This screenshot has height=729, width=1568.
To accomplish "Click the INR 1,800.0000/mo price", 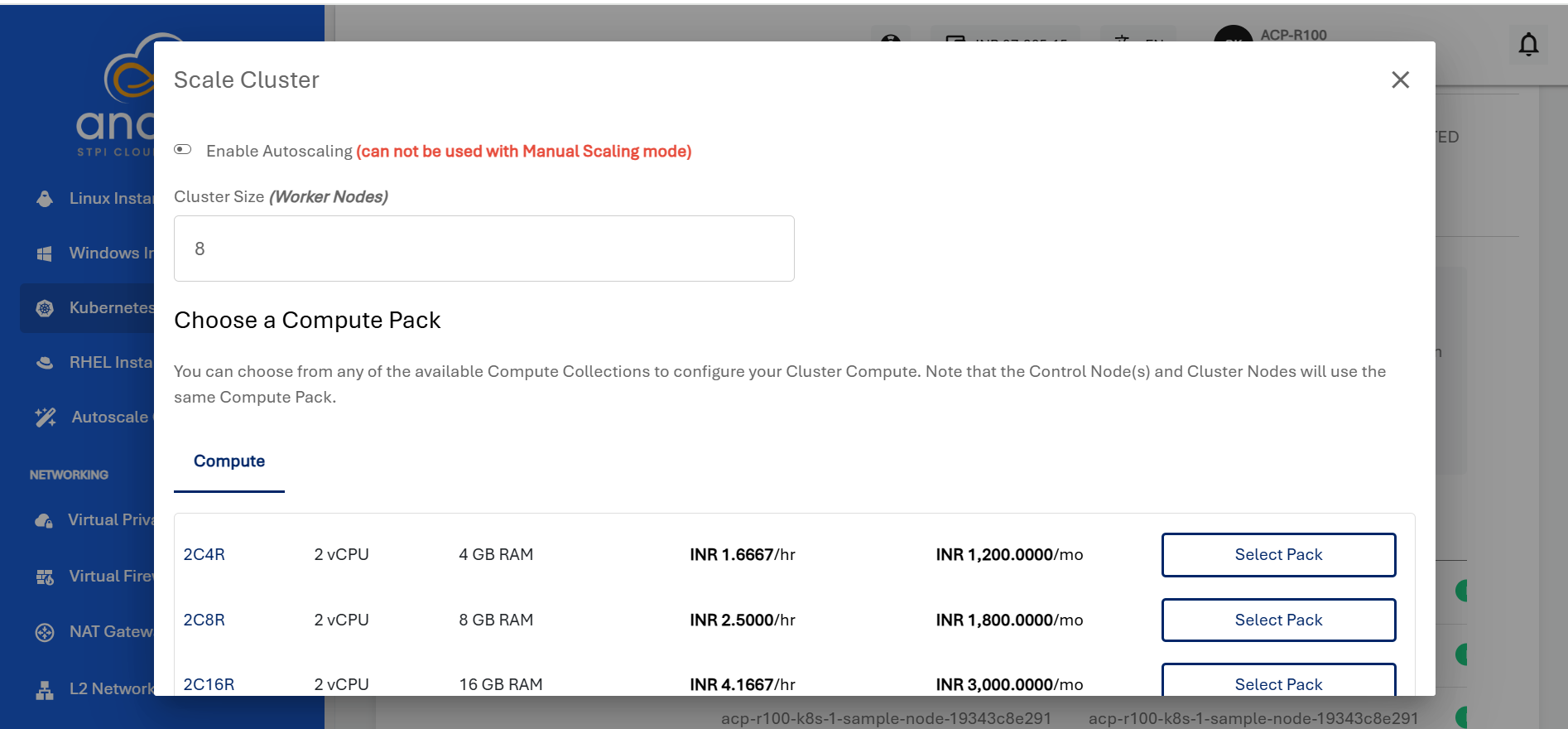I will [1009, 620].
